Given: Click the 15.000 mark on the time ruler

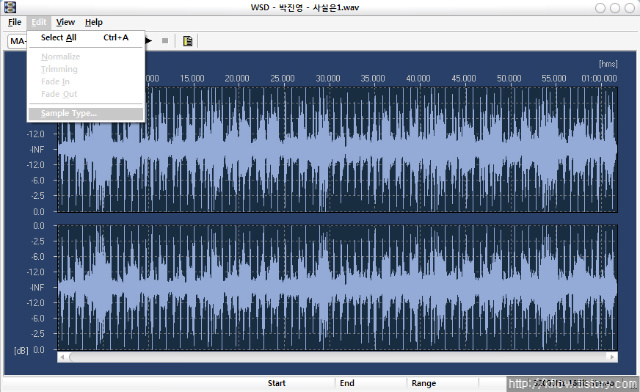Looking at the screenshot, I should point(192,78).
